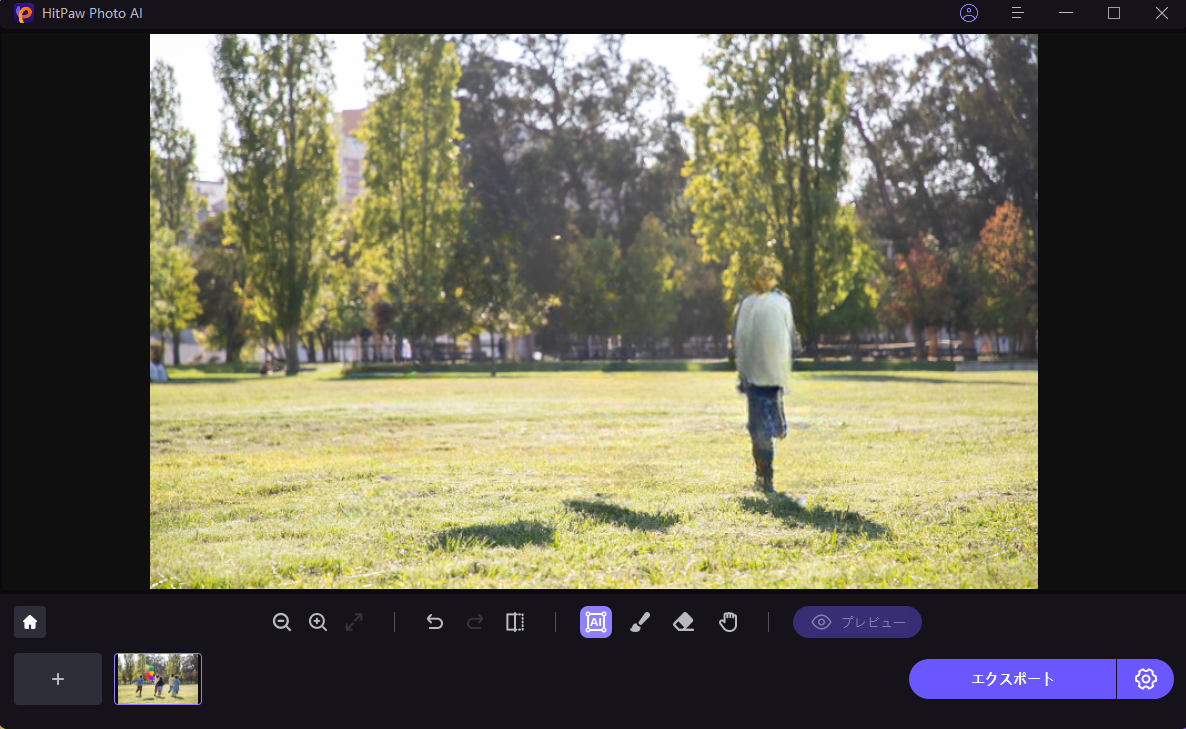Toggle the before/after compare view
The width and height of the screenshot is (1186, 729).
click(515, 622)
